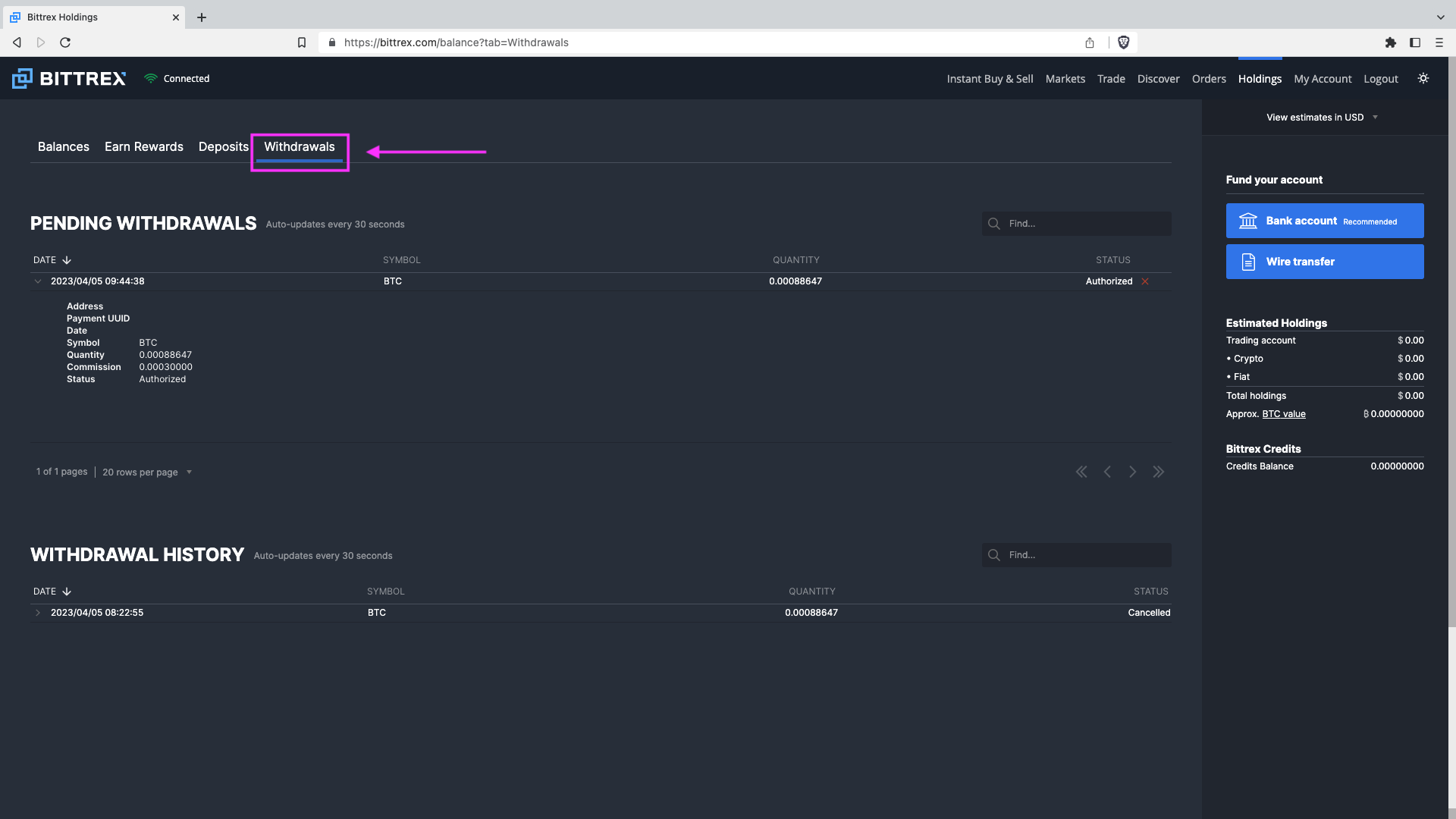This screenshot has height=819, width=1456.
Task: Open the Markets menu item
Action: [x=1065, y=79]
